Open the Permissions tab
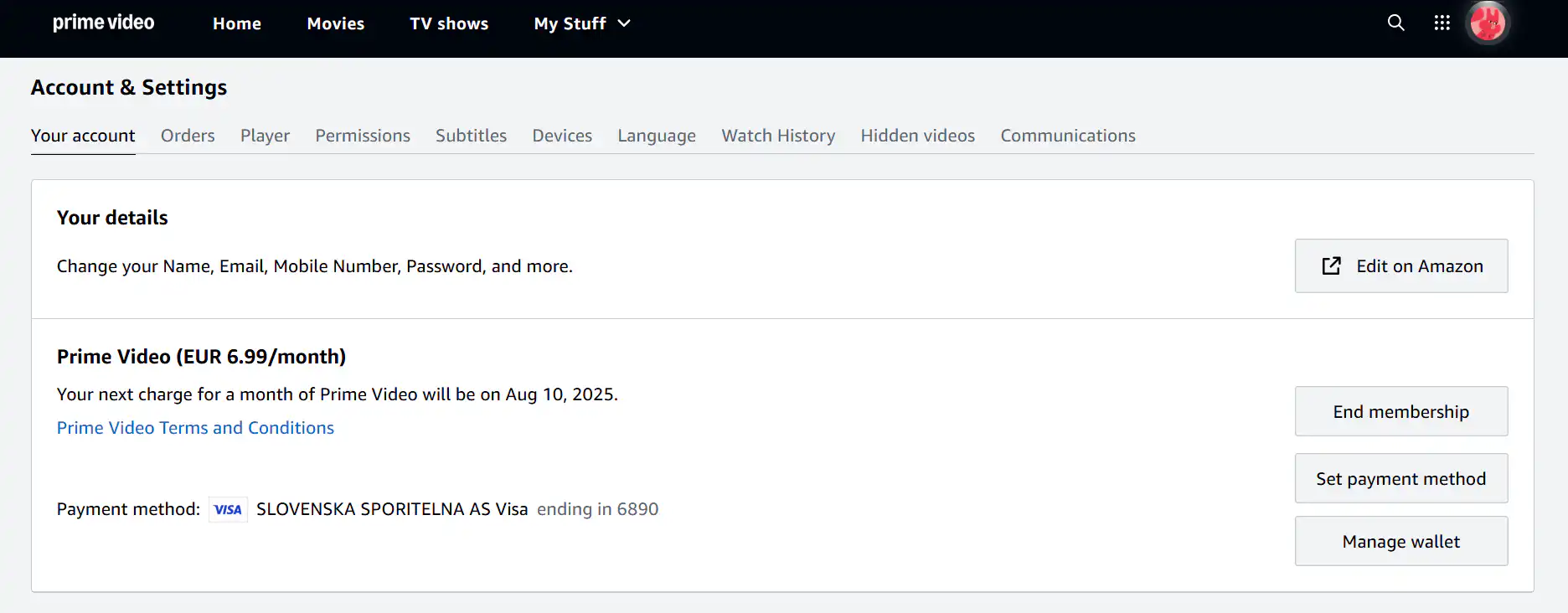The width and height of the screenshot is (1568, 613). pos(363,136)
